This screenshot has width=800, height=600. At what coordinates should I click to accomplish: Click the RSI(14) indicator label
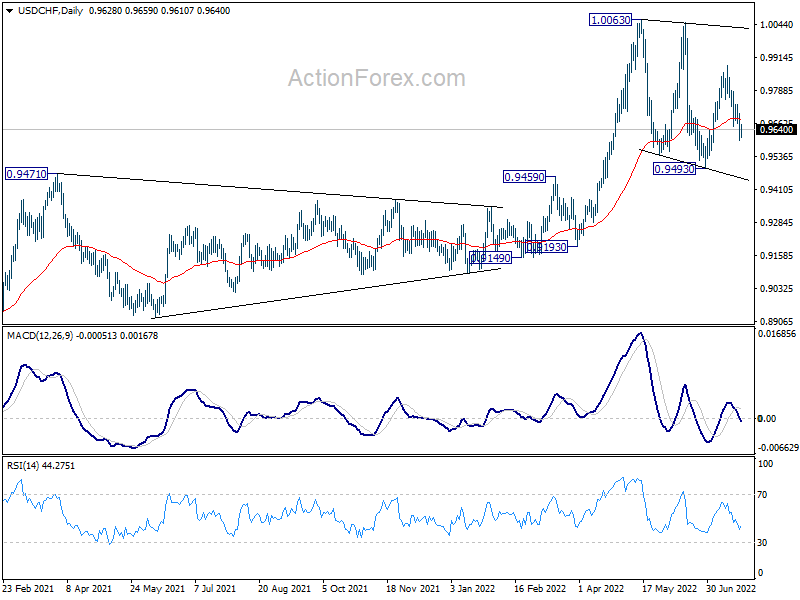pos(22,465)
